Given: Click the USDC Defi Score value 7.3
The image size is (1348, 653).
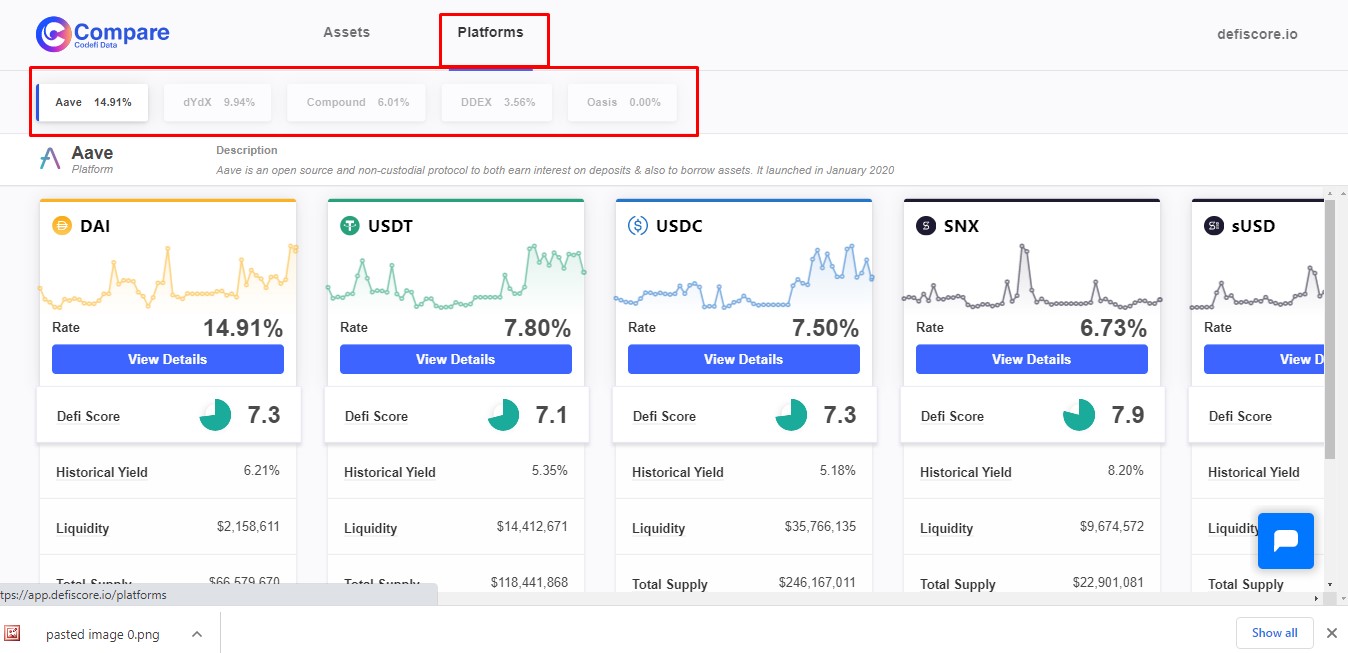Looking at the screenshot, I should [x=840, y=415].
